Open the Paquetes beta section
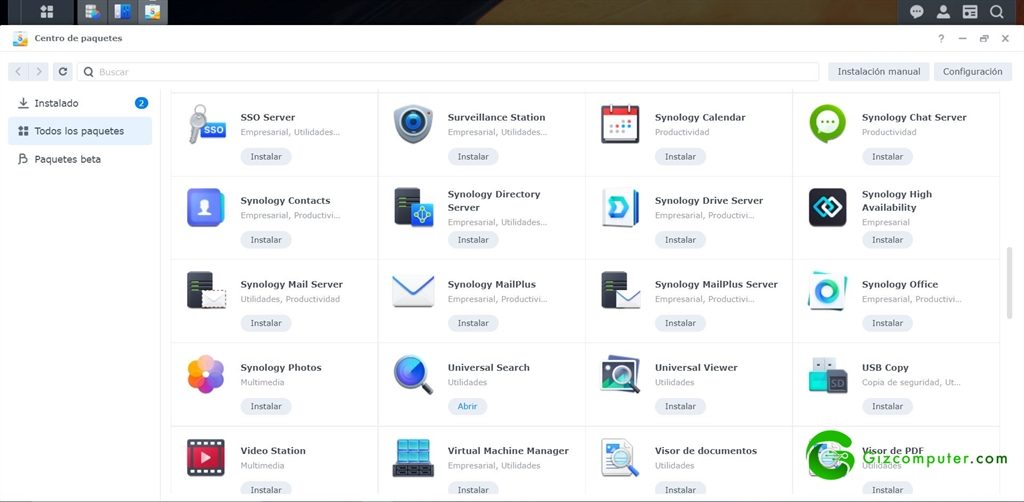 click(80, 159)
